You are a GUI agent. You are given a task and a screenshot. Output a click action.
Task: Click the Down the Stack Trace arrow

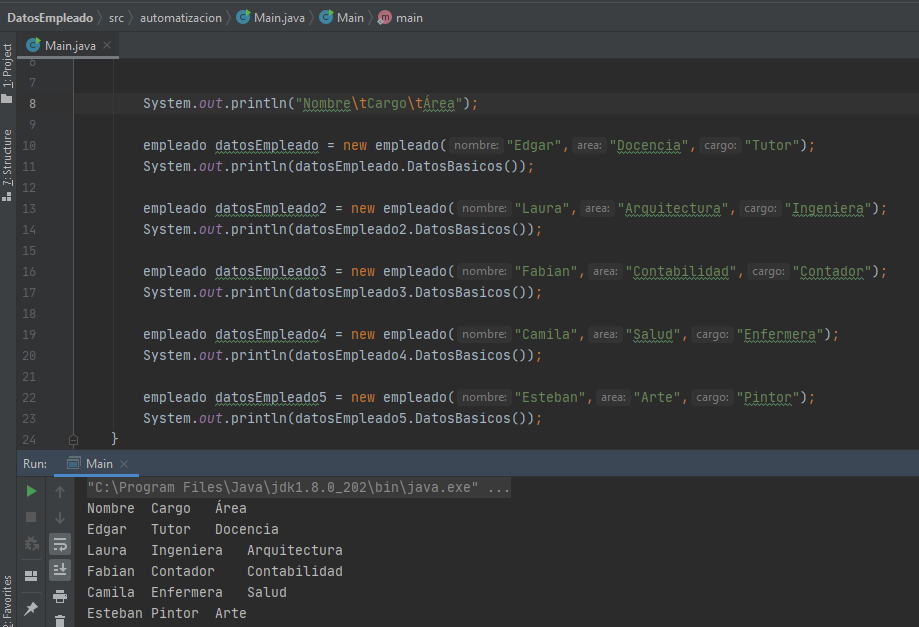coord(60,517)
